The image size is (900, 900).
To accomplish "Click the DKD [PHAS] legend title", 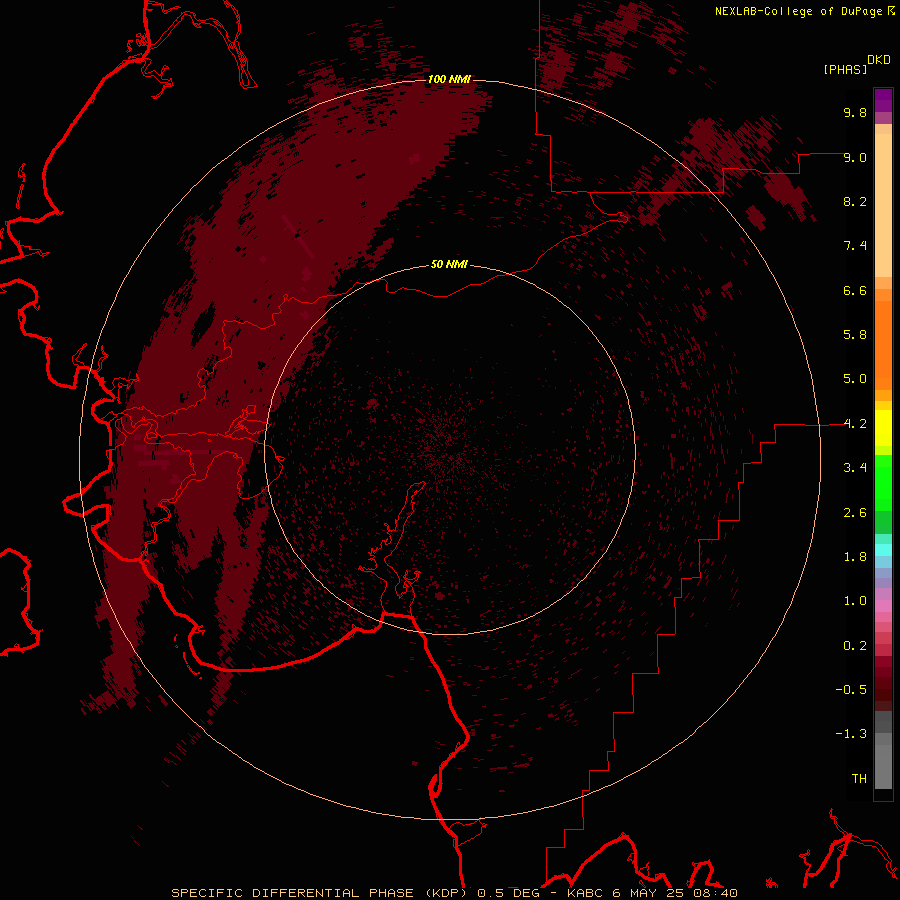I will click(856, 64).
